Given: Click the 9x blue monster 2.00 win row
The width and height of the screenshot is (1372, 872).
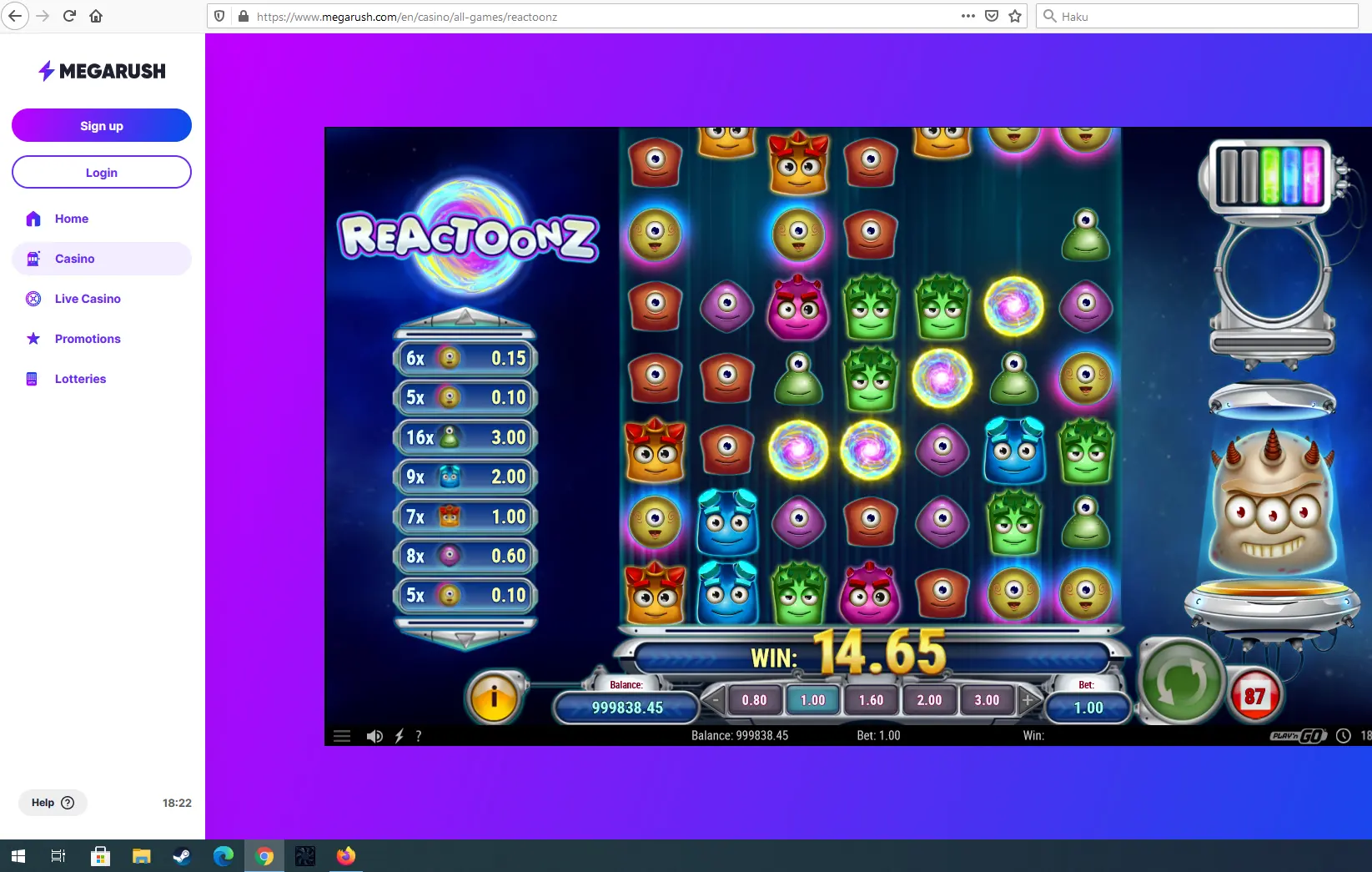Looking at the screenshot, I should point(465,476).
